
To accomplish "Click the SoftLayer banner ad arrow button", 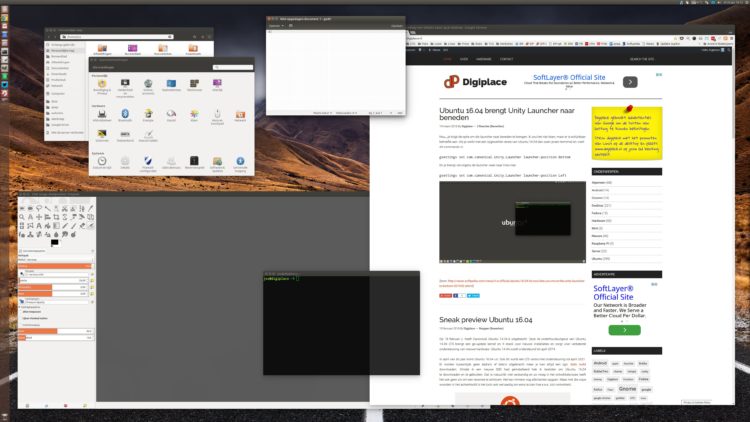I will tap(630, 82).
